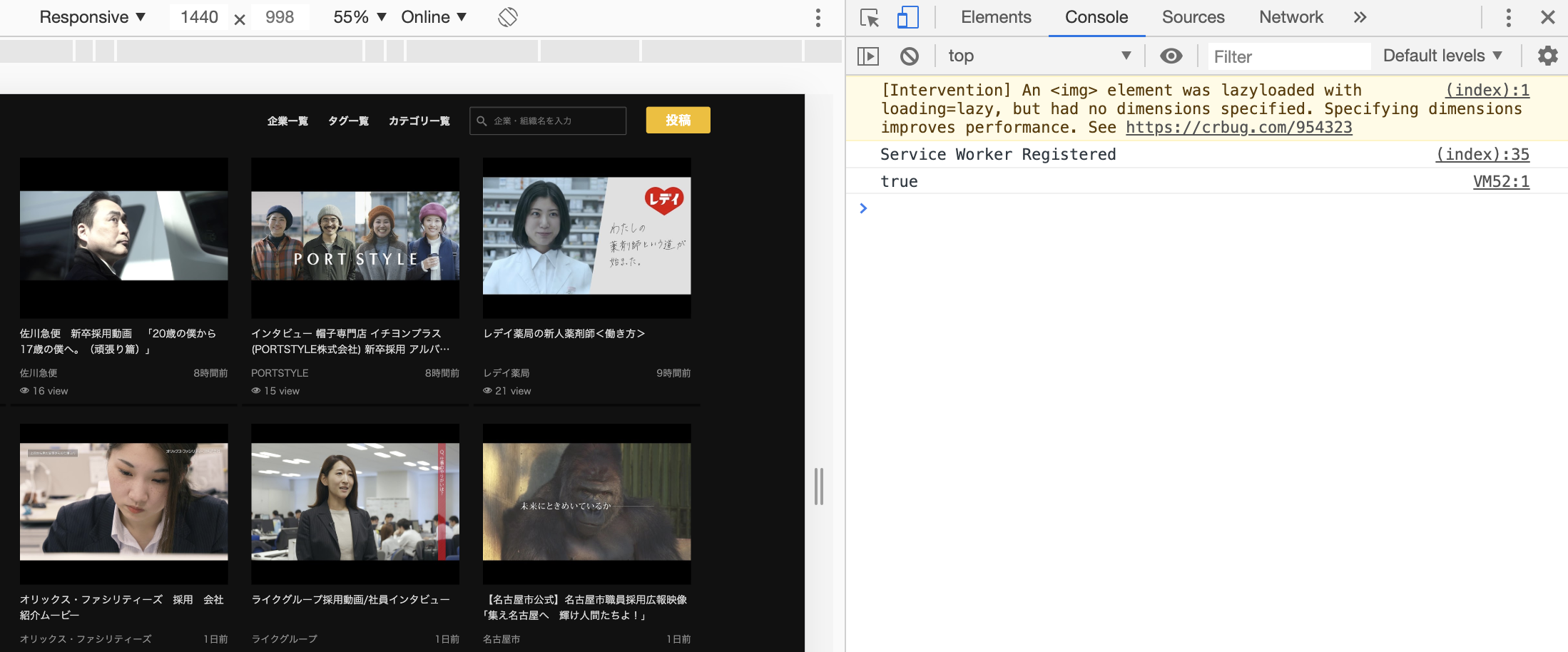Click the viewport height field 998
1568x652 pixels.
(280, 17)
